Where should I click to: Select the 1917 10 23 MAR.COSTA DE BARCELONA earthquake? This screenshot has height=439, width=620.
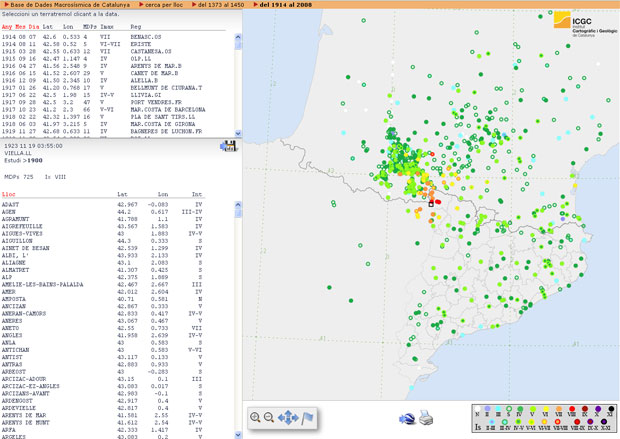104,109
